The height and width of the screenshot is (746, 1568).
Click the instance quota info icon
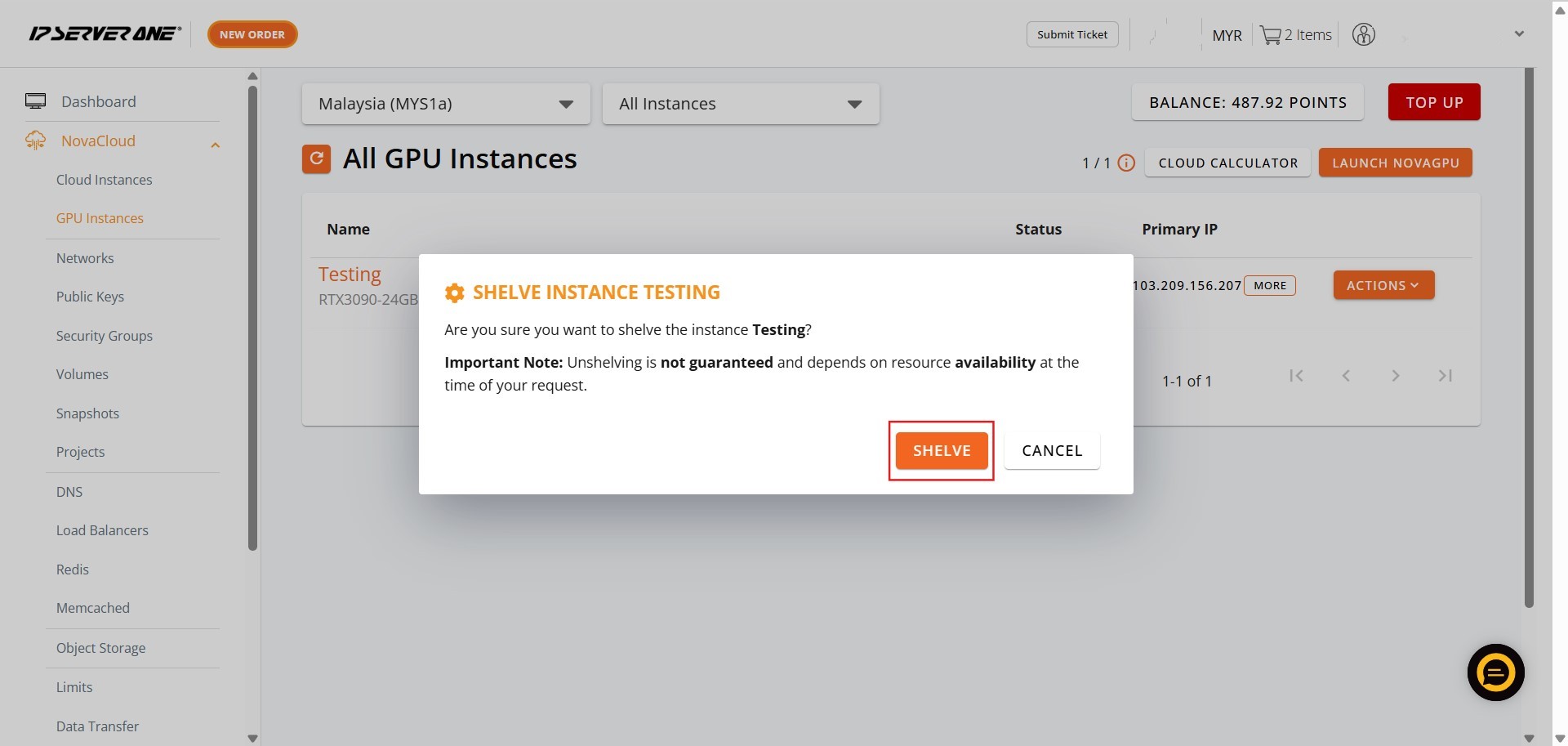(x=1126, y=163)
